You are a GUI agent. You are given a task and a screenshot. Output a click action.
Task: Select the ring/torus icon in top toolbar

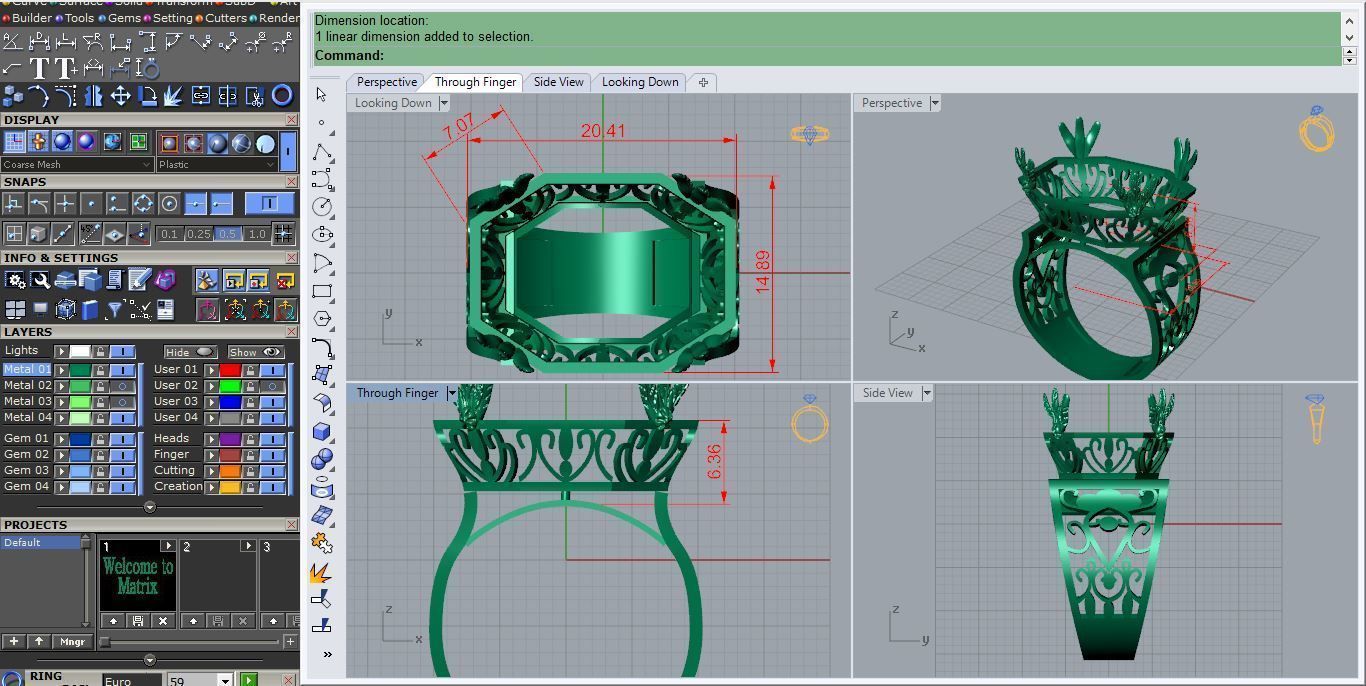coord(282,96)
